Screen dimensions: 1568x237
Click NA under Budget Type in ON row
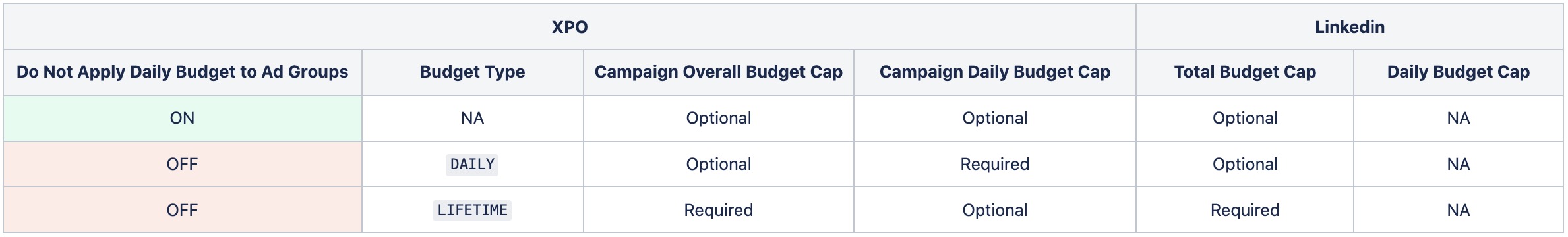473,118
